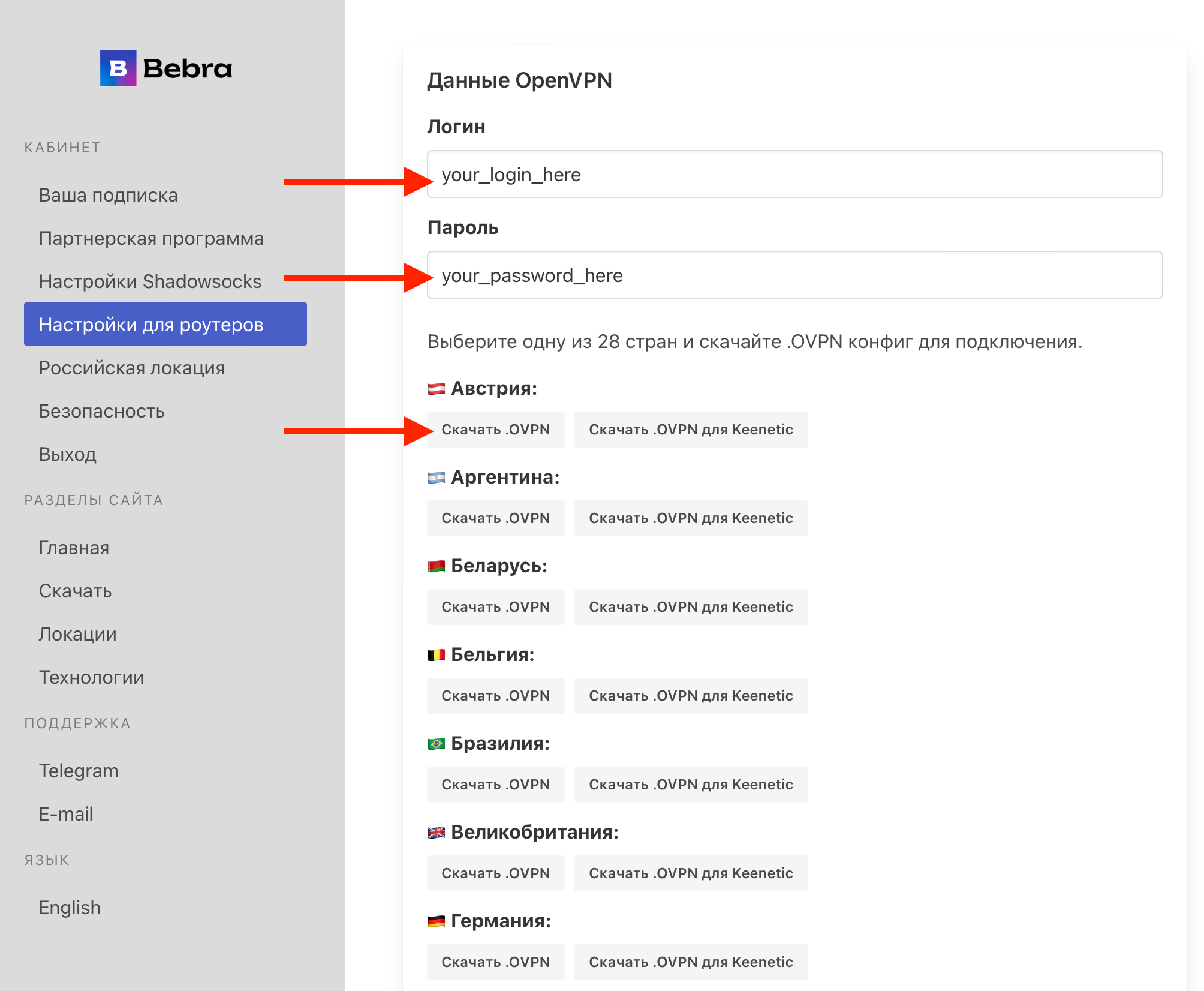The height and width of the screenshot is (991, 1204).
Task: Download Austria .OVPN config
Action: pos(495,430)
